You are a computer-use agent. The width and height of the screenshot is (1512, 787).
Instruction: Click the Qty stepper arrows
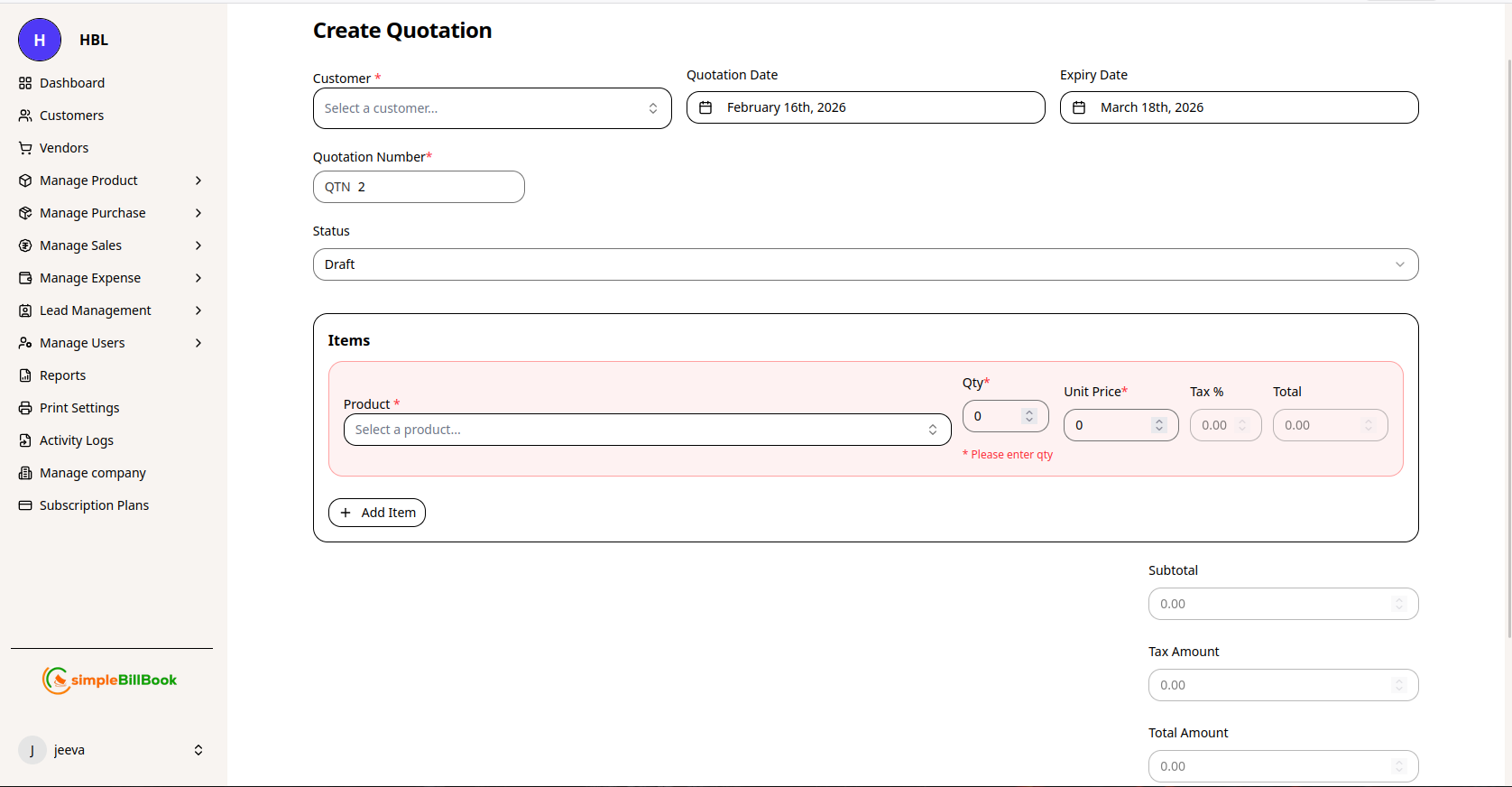coord(1029,416)
